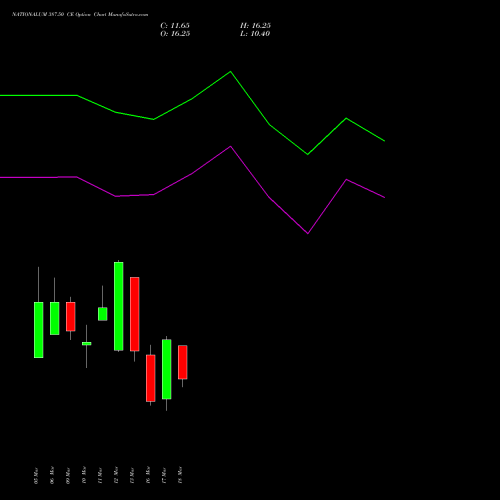Click the 17 Mar date label
500x500 pixels.
point(164,476)
